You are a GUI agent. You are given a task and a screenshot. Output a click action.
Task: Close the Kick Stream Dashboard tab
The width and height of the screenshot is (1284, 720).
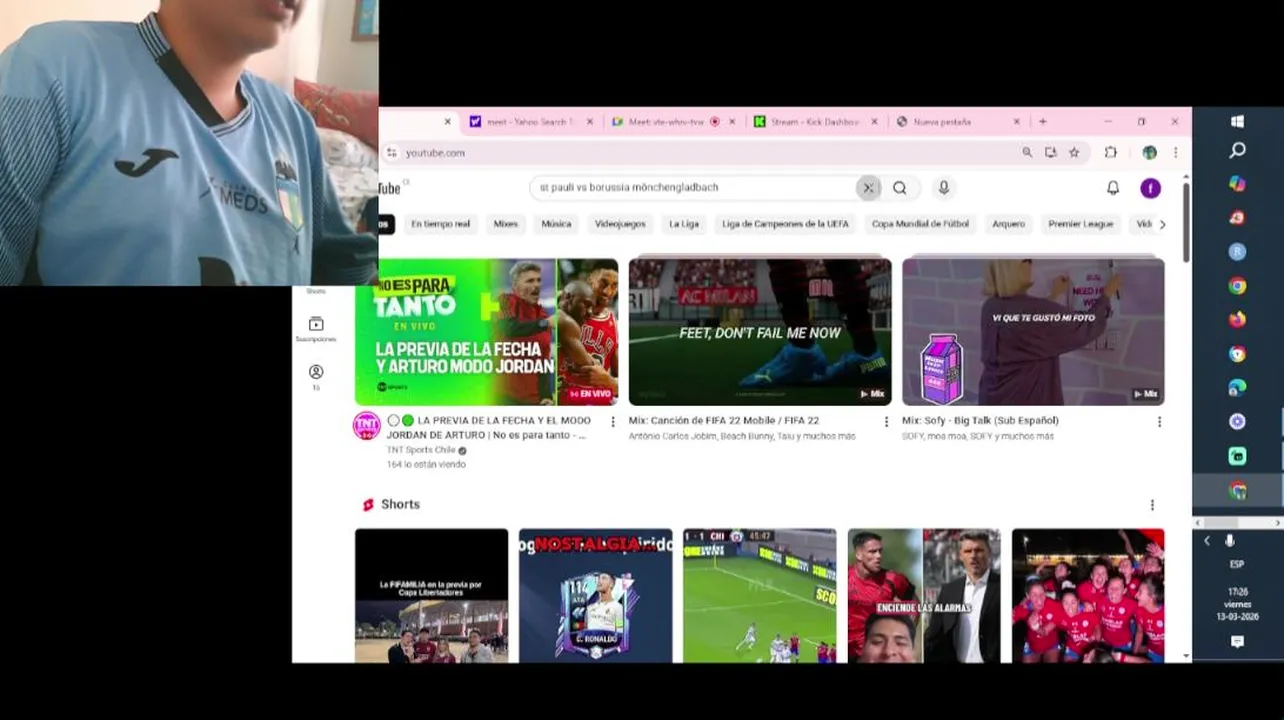tap(874, 122)
